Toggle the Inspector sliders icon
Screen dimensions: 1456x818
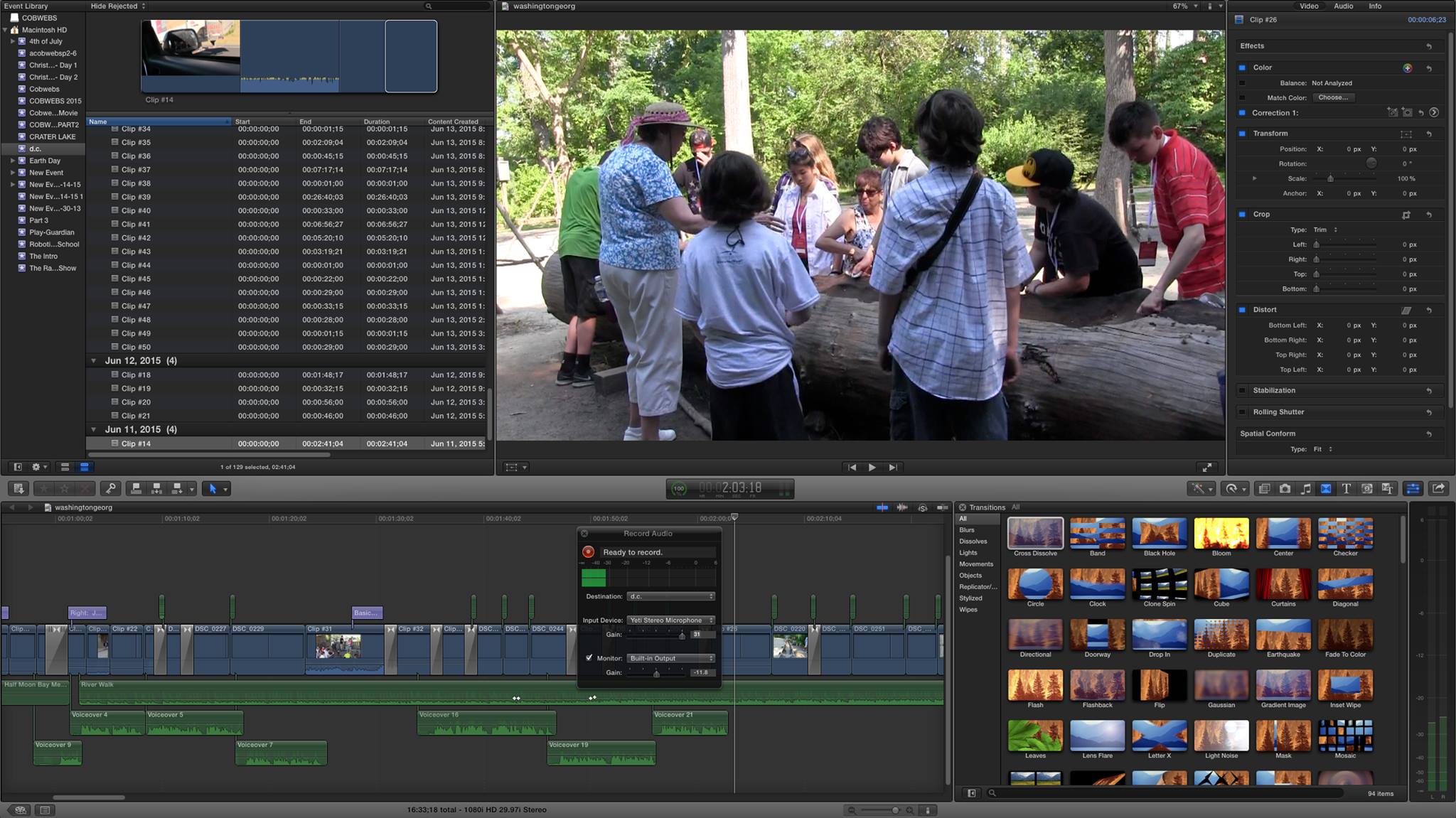click(1413, 488)
